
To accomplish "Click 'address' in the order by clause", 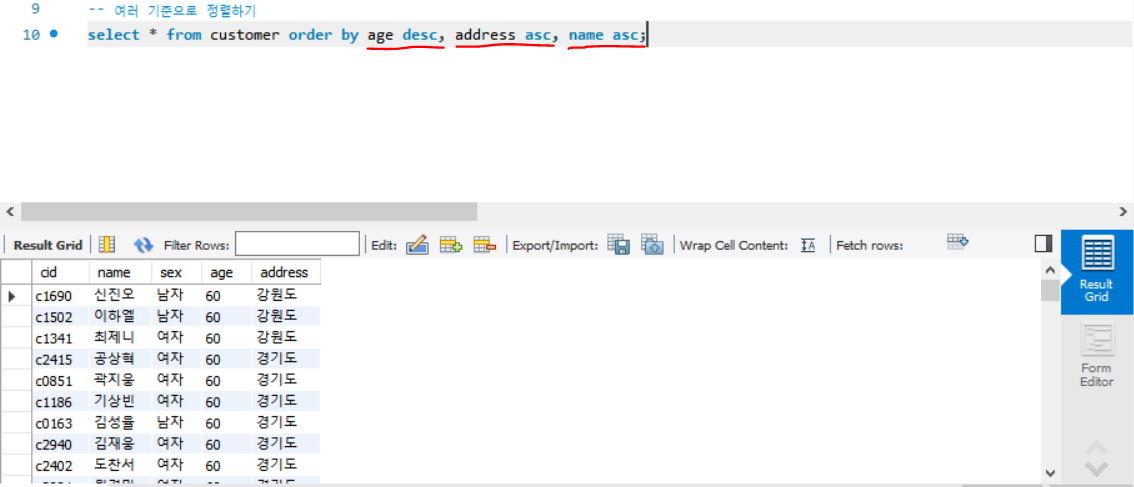I will coord(485,34).
